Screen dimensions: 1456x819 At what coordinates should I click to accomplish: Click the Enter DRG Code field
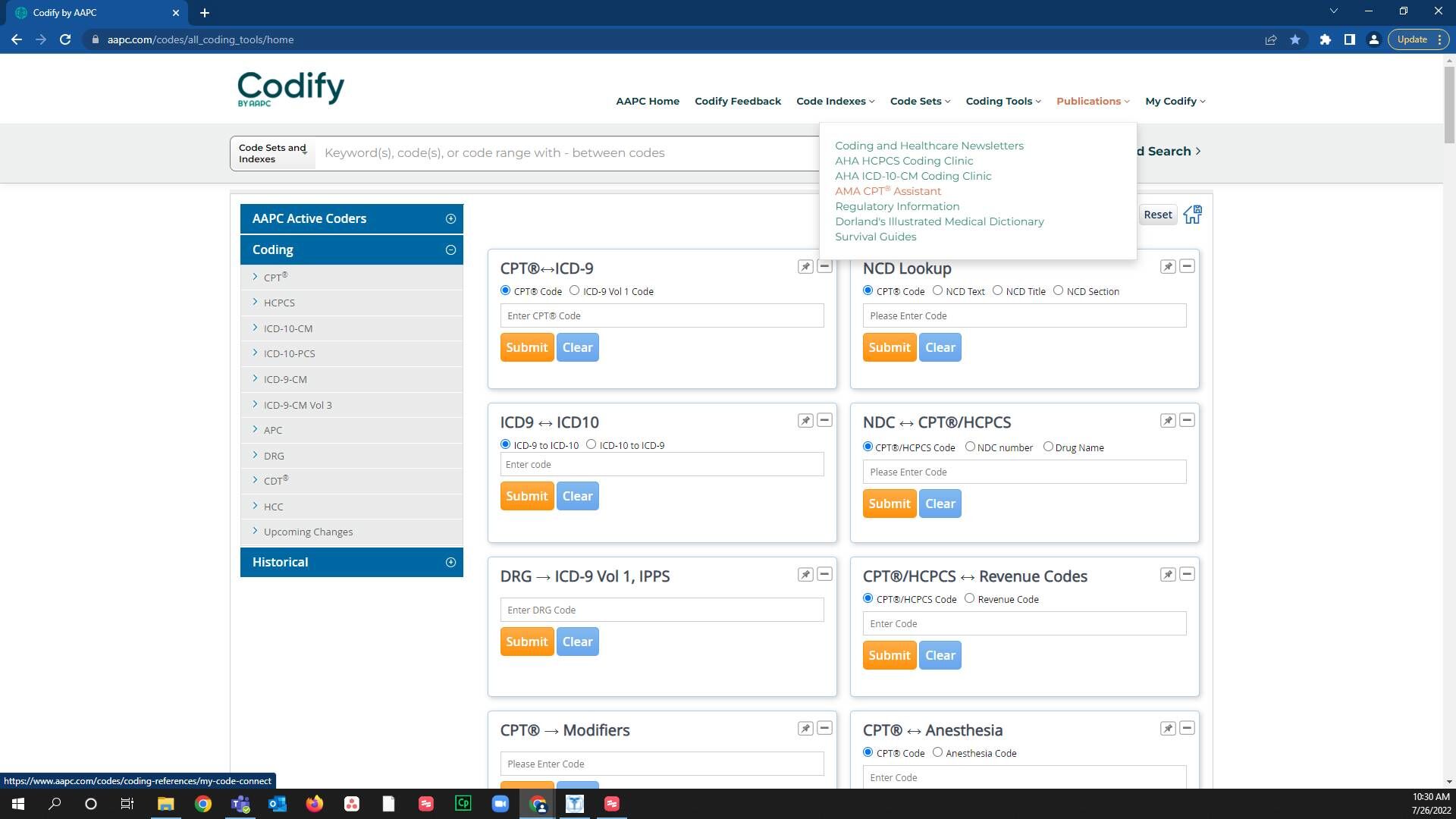pyautogui.click(x=661, y=610)
